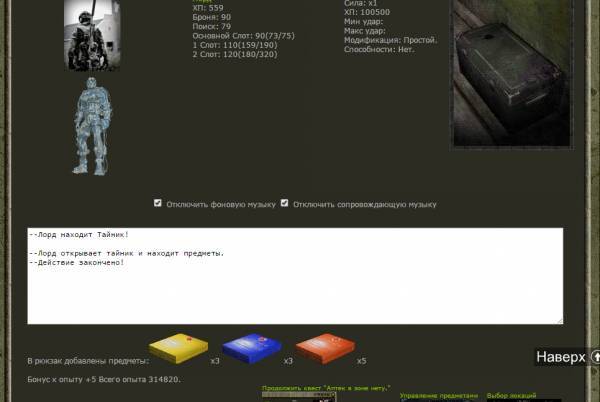Open the Продолжить квест link
The width and height of the screenshot is (600, 402).
click(326, 388)
